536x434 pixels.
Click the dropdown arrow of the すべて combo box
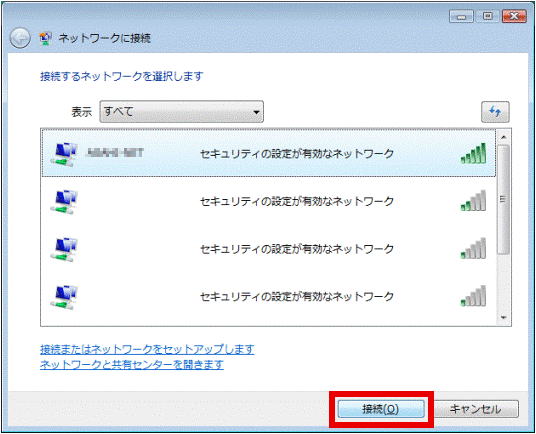pyautogui.click(x=256, y=112)
